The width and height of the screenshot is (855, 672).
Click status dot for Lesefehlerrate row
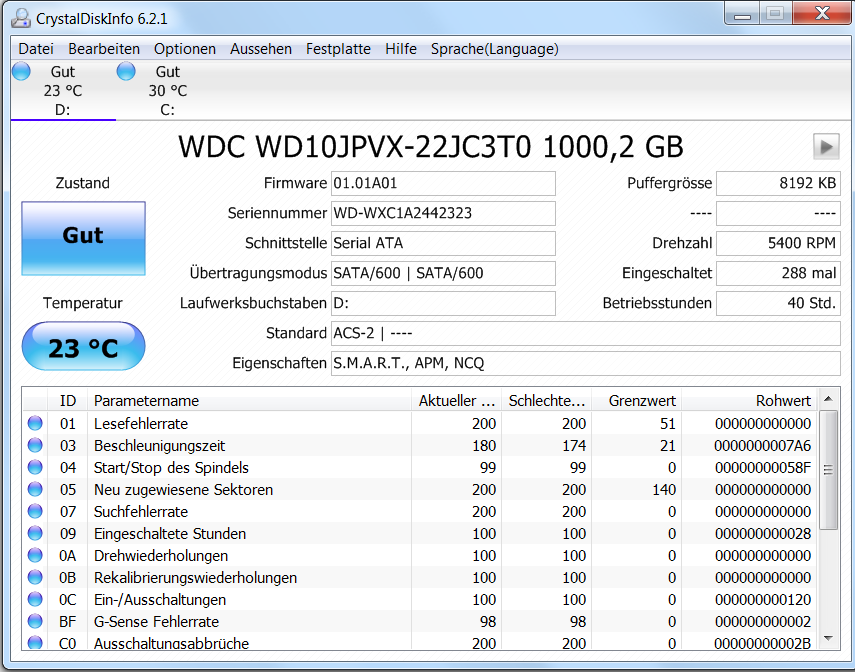click(x=35, y=423)
